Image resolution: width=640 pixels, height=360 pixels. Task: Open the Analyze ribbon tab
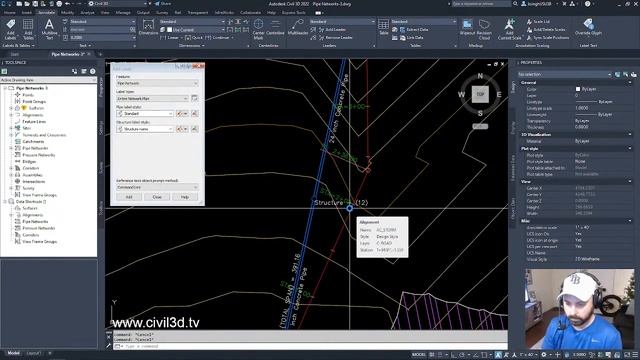point(87,13)
